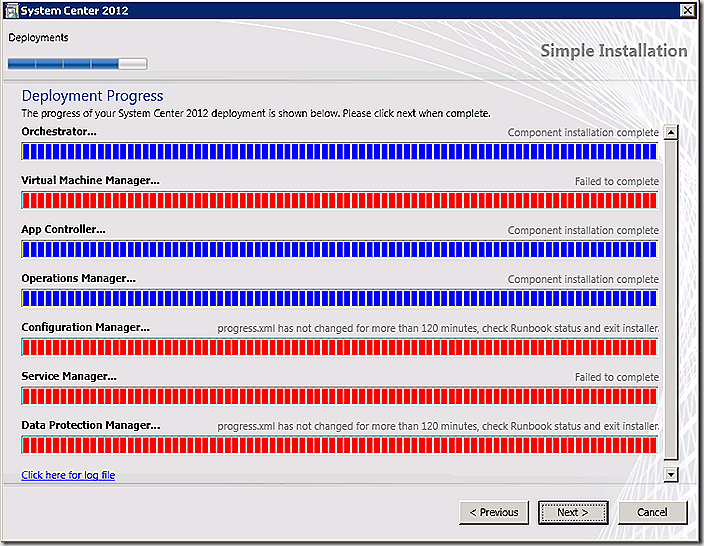The width and height of the screenshot is (704, 546).
Task: Select the 'Configuration Manager...' label
Action: tap(85, 327)
